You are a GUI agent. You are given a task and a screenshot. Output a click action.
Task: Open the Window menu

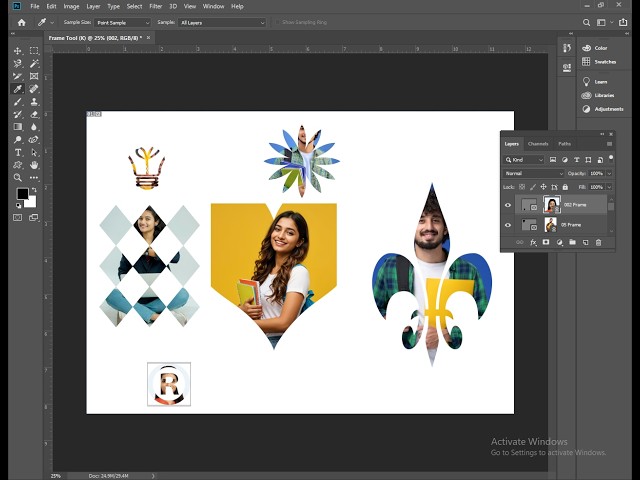tap(213, 6)
